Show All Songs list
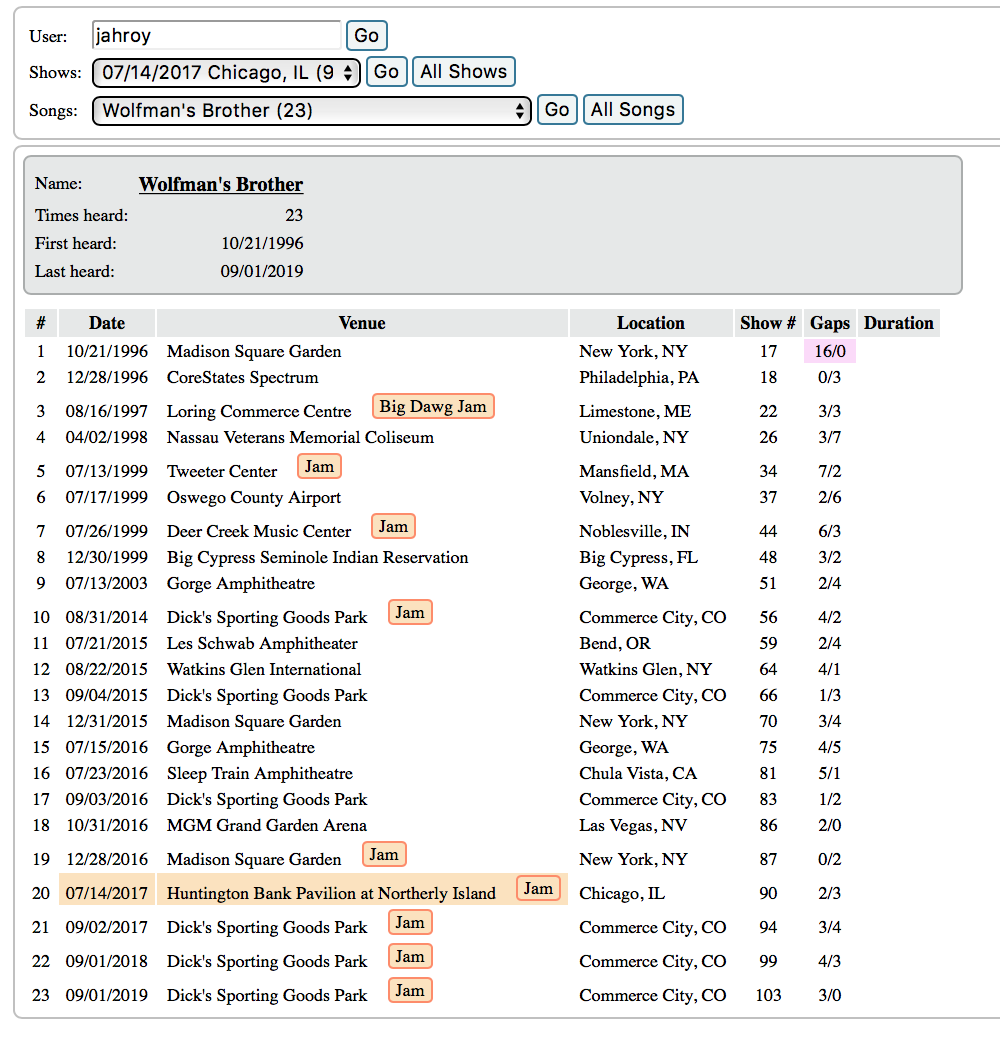 click(632, 110)
